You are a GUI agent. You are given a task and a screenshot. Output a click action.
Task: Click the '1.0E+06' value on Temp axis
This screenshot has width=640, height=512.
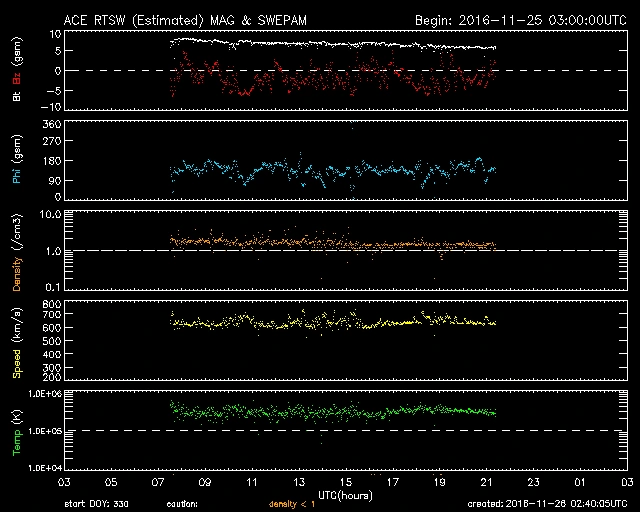(x=45, y=394)
